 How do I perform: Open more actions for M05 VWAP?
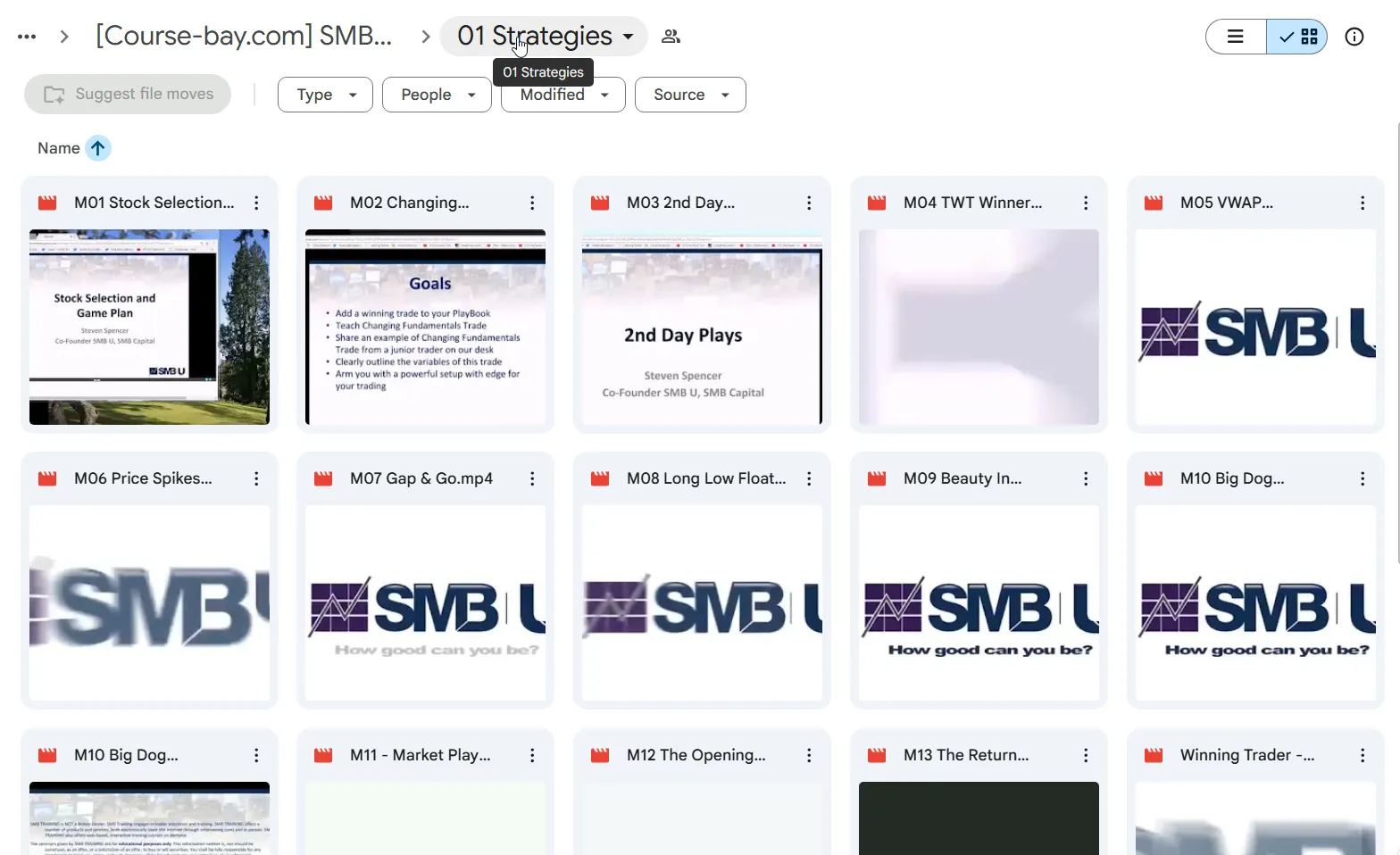(x=1362, y=203)
